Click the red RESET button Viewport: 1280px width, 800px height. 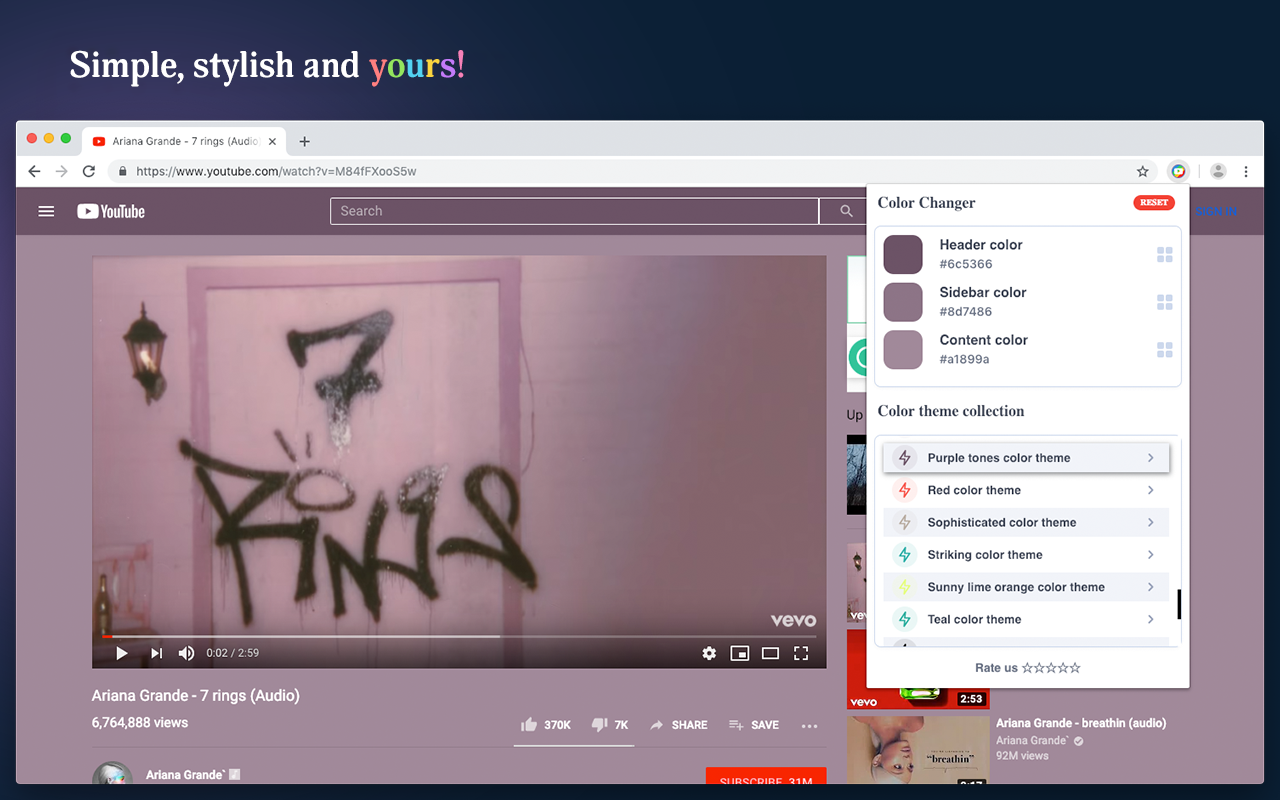[x=1153, y=202]
